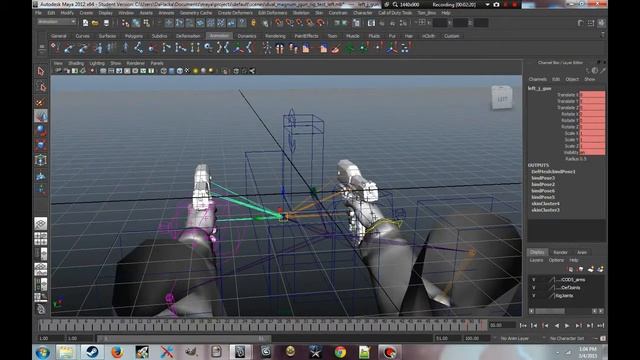Image resolution: width=640 pixels, height=360 pixels.
Task: Click the pink Translate X value field
Action: tap(592, 95)
